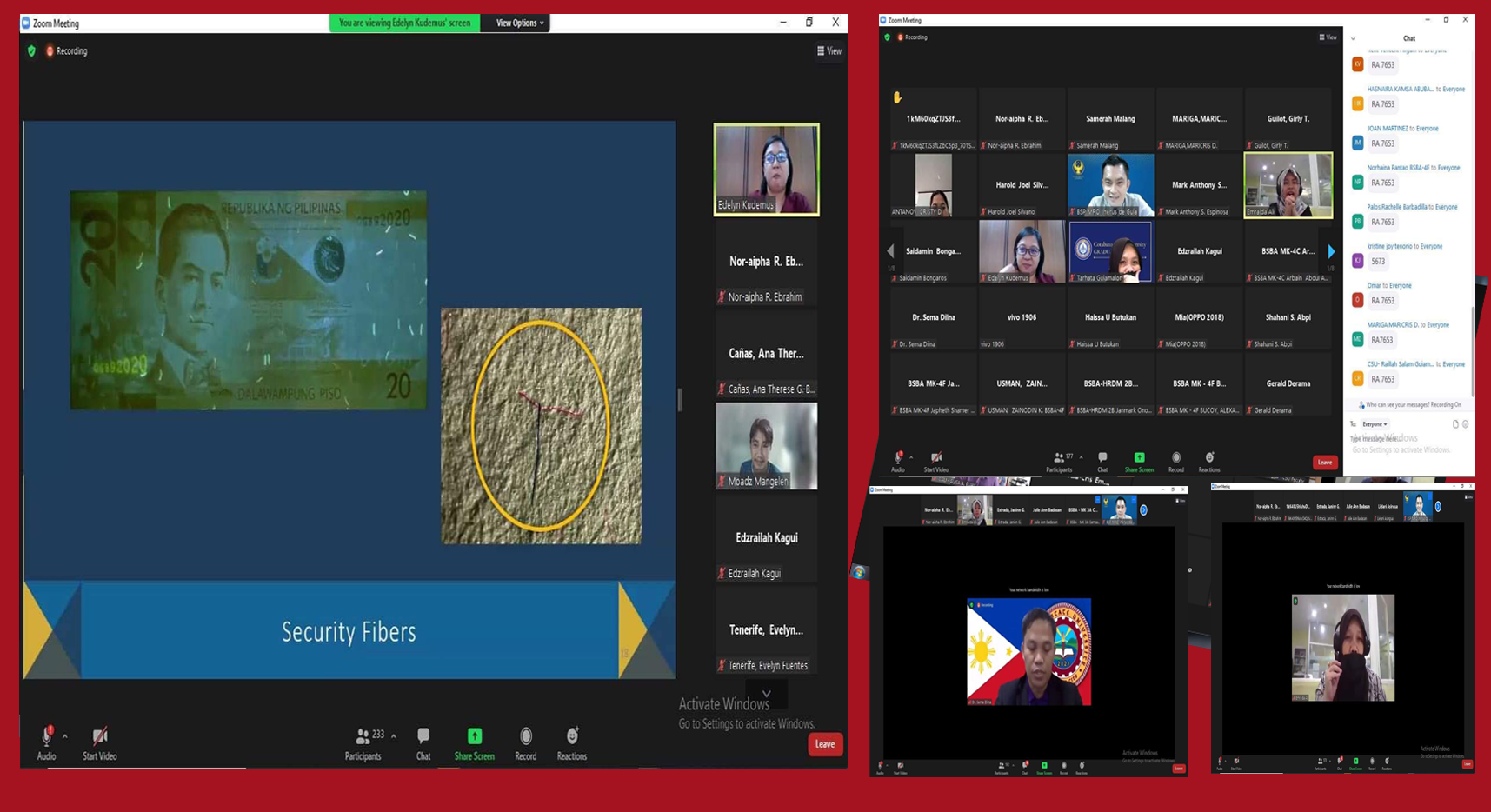The height and width of the screenshot is (812, 1491).
Task: Unmute Audio in the Security Fibers window
Action: click(46, 743)
